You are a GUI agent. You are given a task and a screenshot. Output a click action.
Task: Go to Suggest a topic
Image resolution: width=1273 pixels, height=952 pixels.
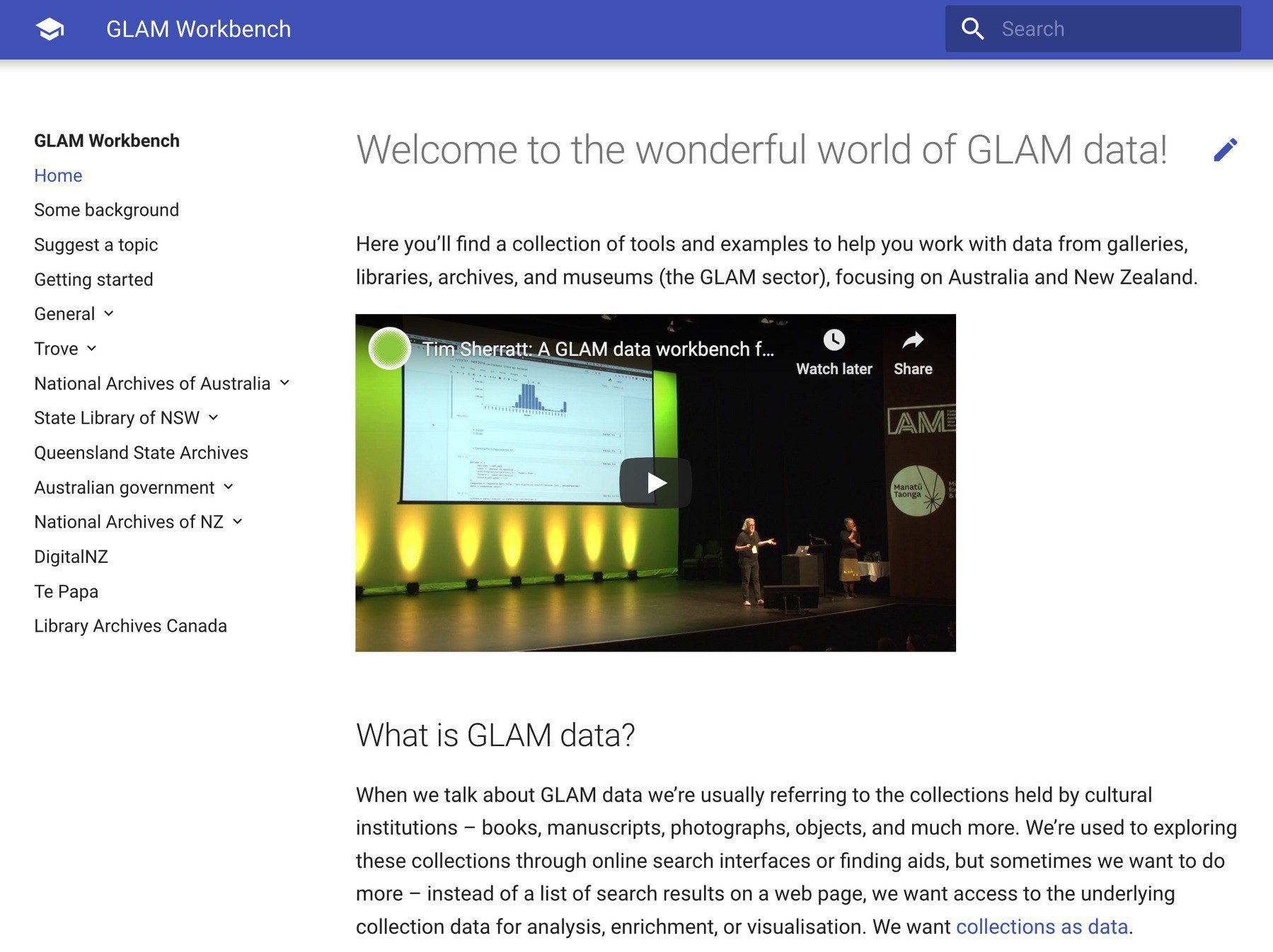coord(96,245)
